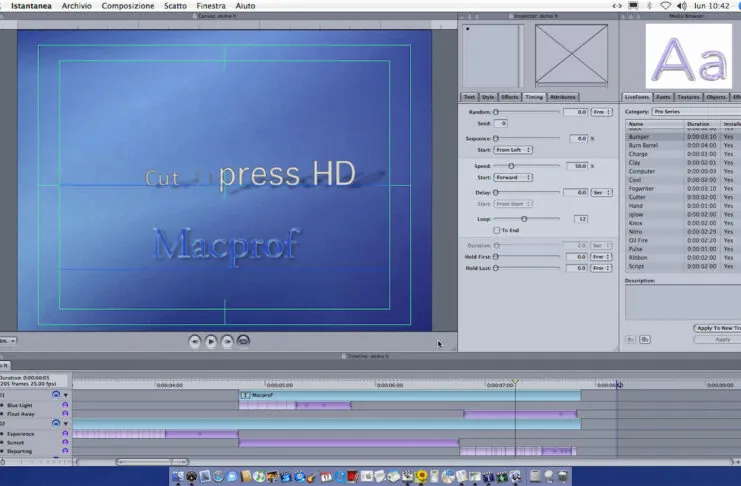Switch to the Effects tab in the Inspector

tap(510, 97)
